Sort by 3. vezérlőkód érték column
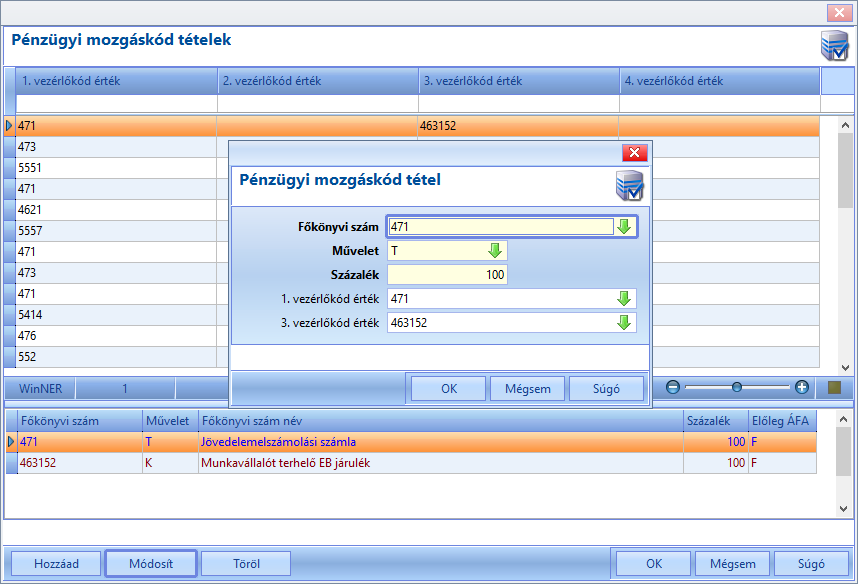The image size is (858, 584). pos(519,81)
